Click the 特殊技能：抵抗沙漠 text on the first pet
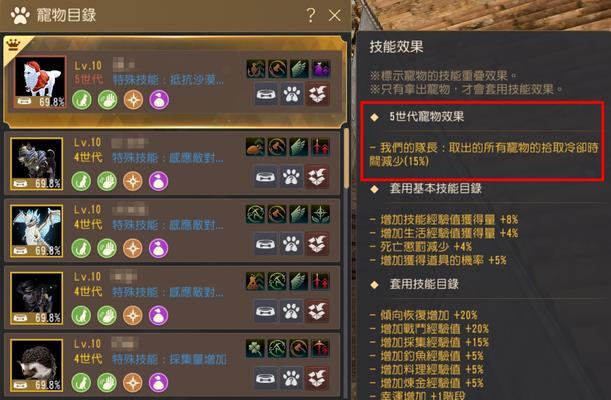Viewport: 611px width, 400px height. click(x=168, y=80)
